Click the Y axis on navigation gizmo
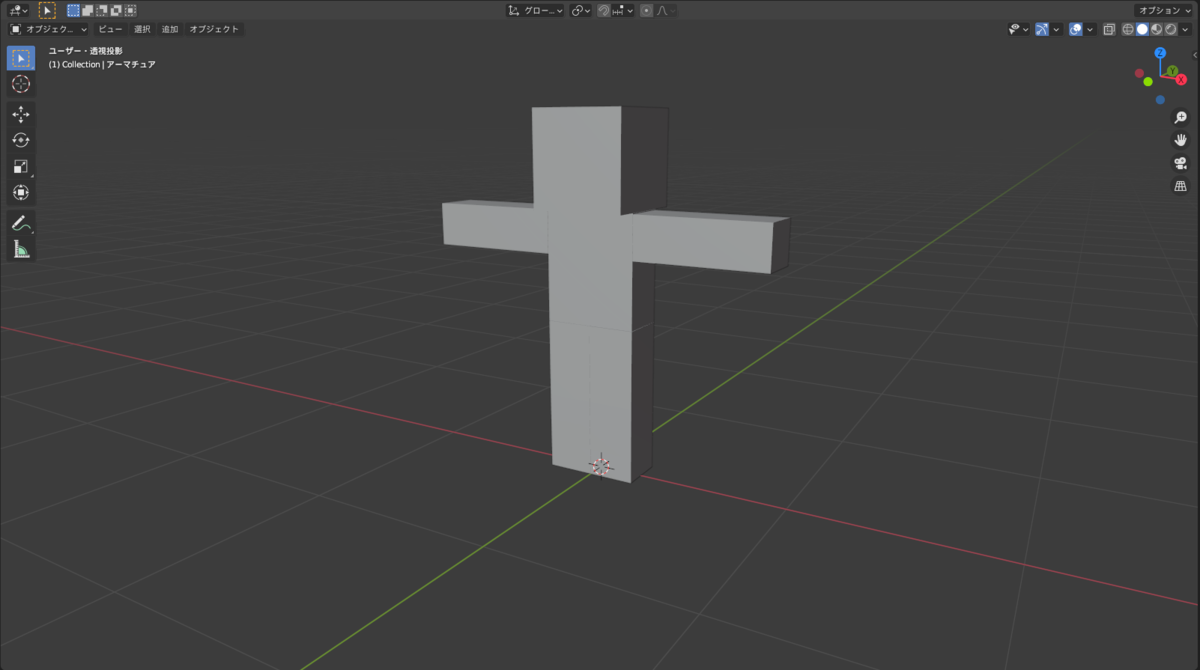Screen dimensions: 1200x670 [1172, 71]
